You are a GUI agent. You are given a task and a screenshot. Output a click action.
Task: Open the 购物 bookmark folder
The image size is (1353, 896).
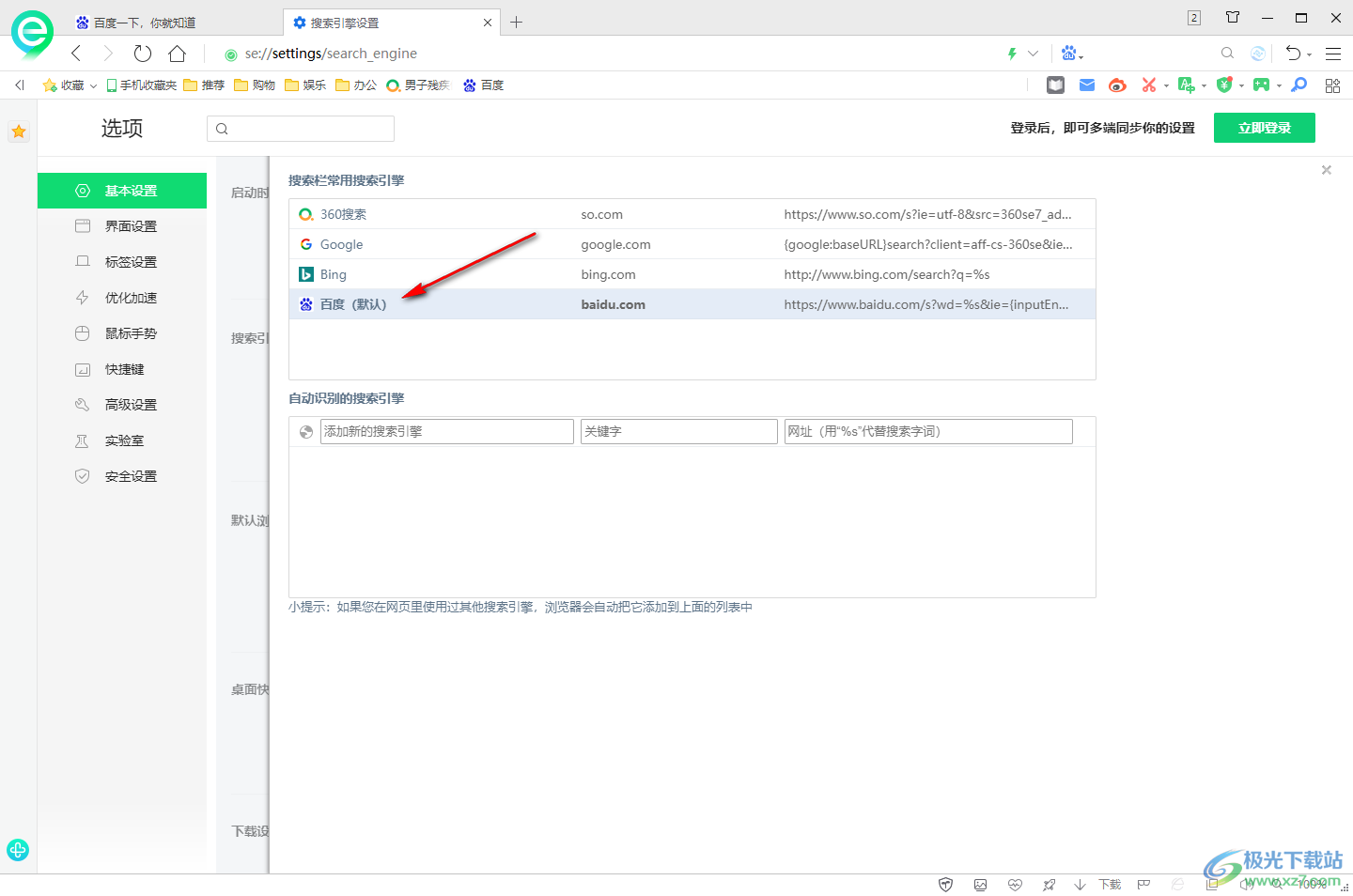point(255,85)
